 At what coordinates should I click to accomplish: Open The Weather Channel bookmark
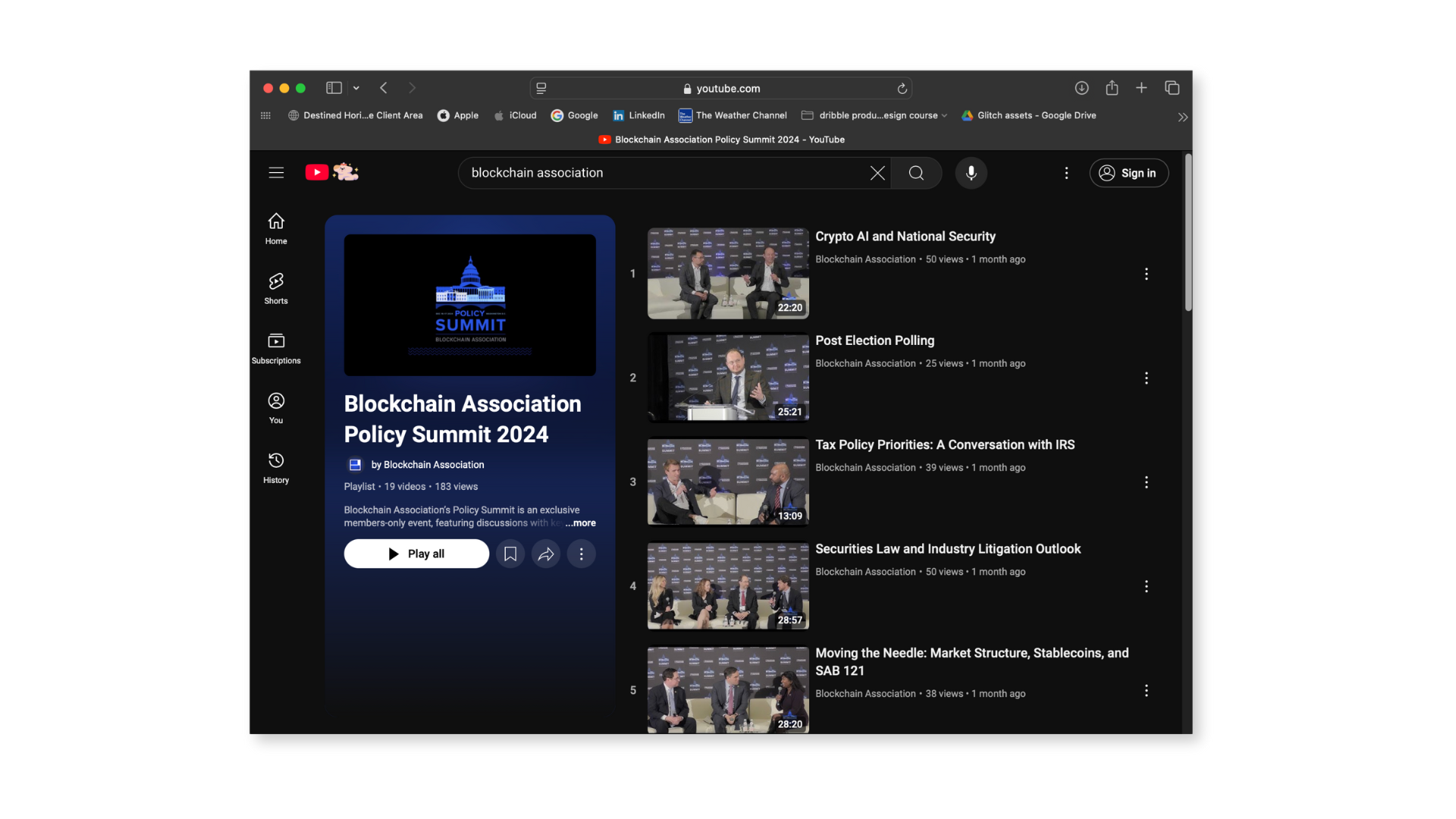733,115
